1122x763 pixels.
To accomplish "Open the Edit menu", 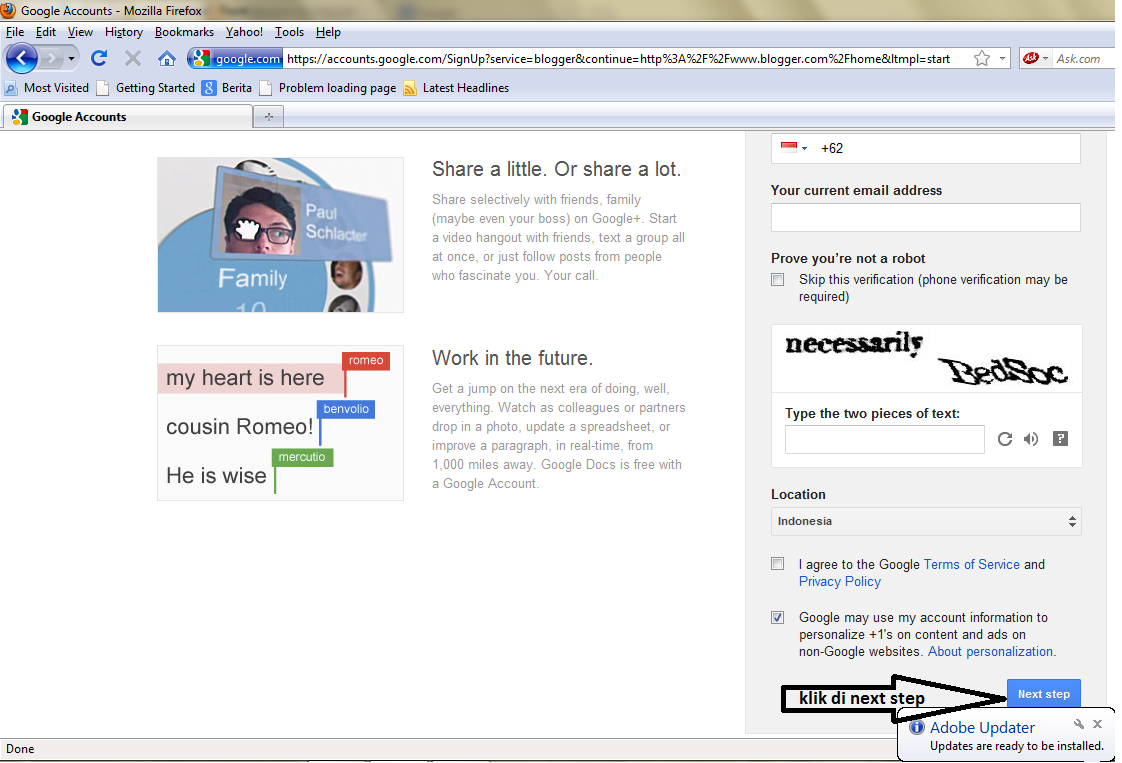I will (46, 32).
